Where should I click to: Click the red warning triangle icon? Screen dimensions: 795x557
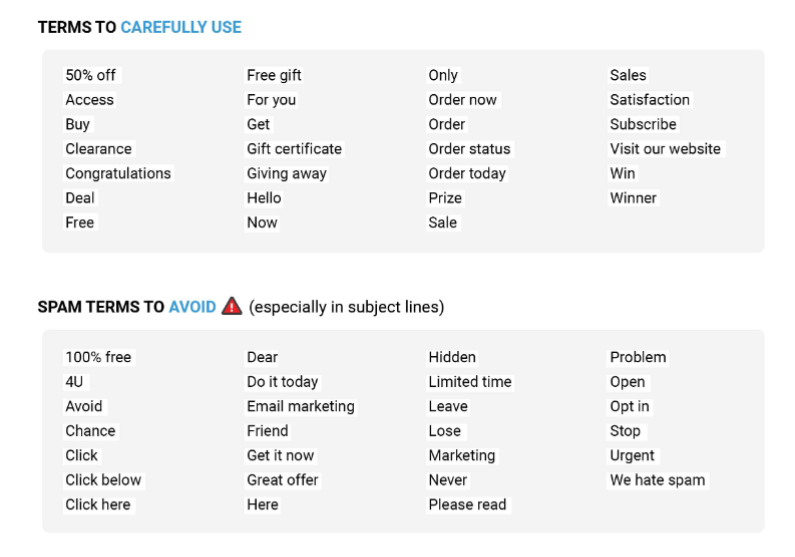coord(232,306)
